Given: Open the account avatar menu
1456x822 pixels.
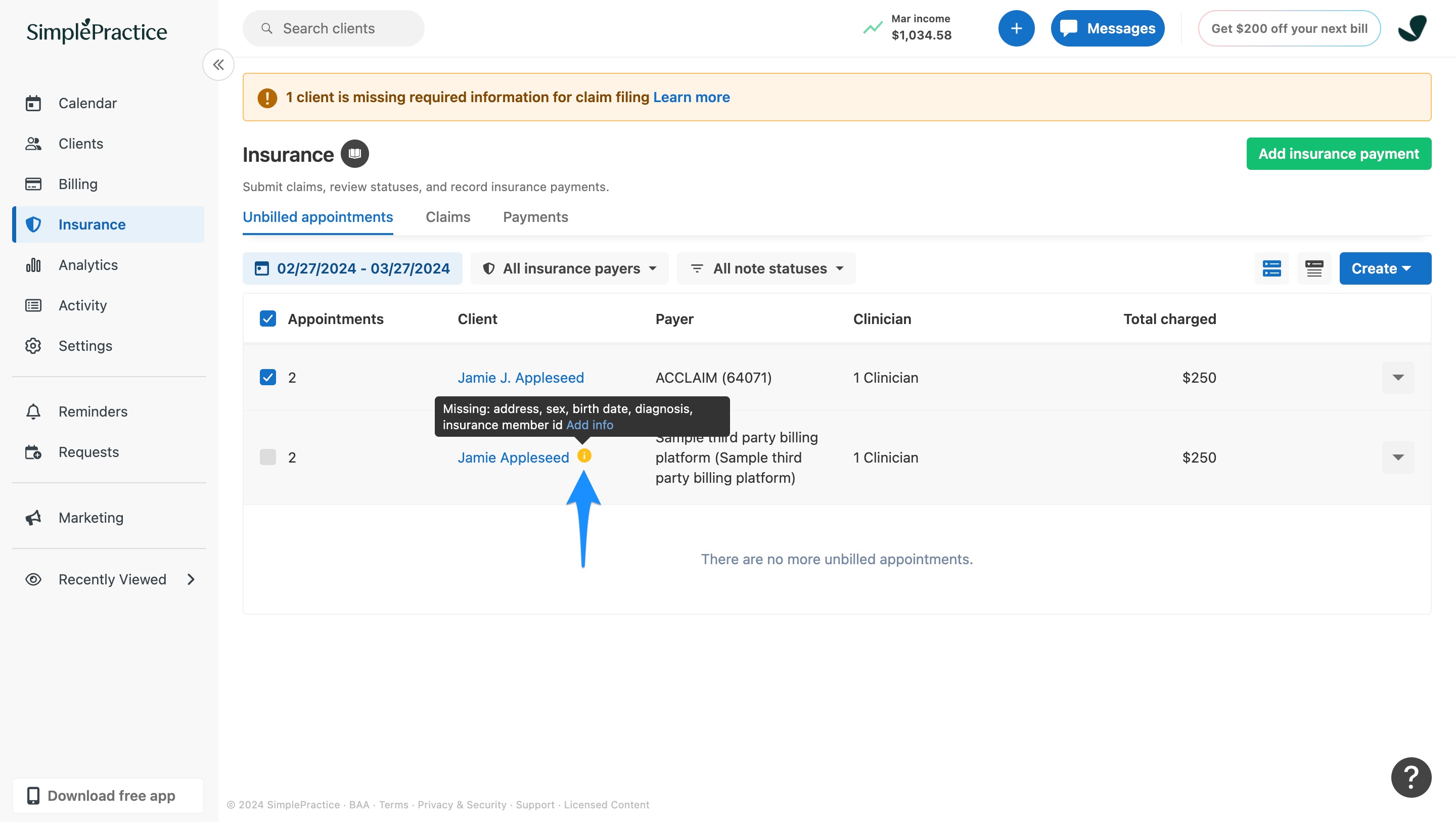Looking at the screenshot, I should point(1412,28).
